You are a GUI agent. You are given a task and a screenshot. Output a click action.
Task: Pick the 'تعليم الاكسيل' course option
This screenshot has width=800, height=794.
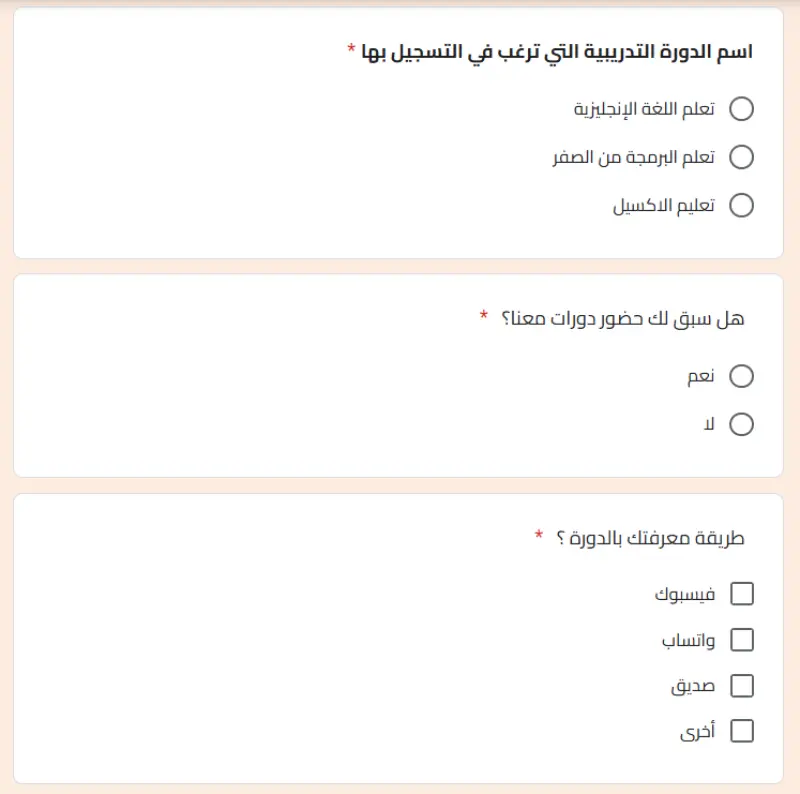(741, 205)
